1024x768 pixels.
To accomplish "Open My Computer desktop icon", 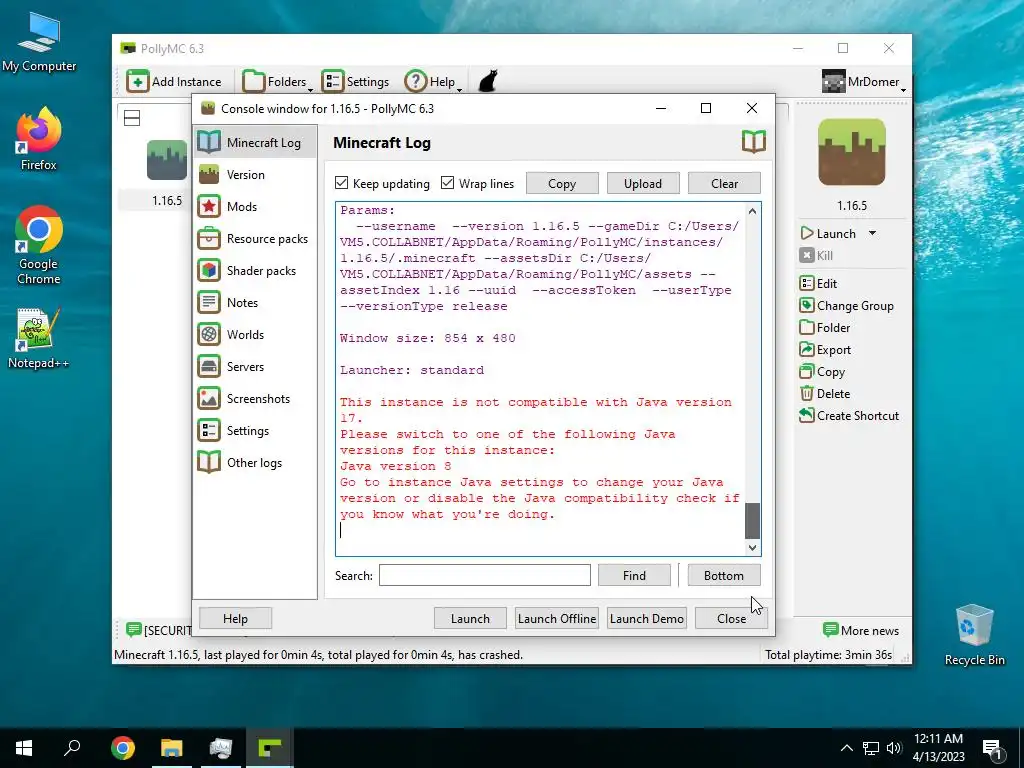I will pos(39,42).
